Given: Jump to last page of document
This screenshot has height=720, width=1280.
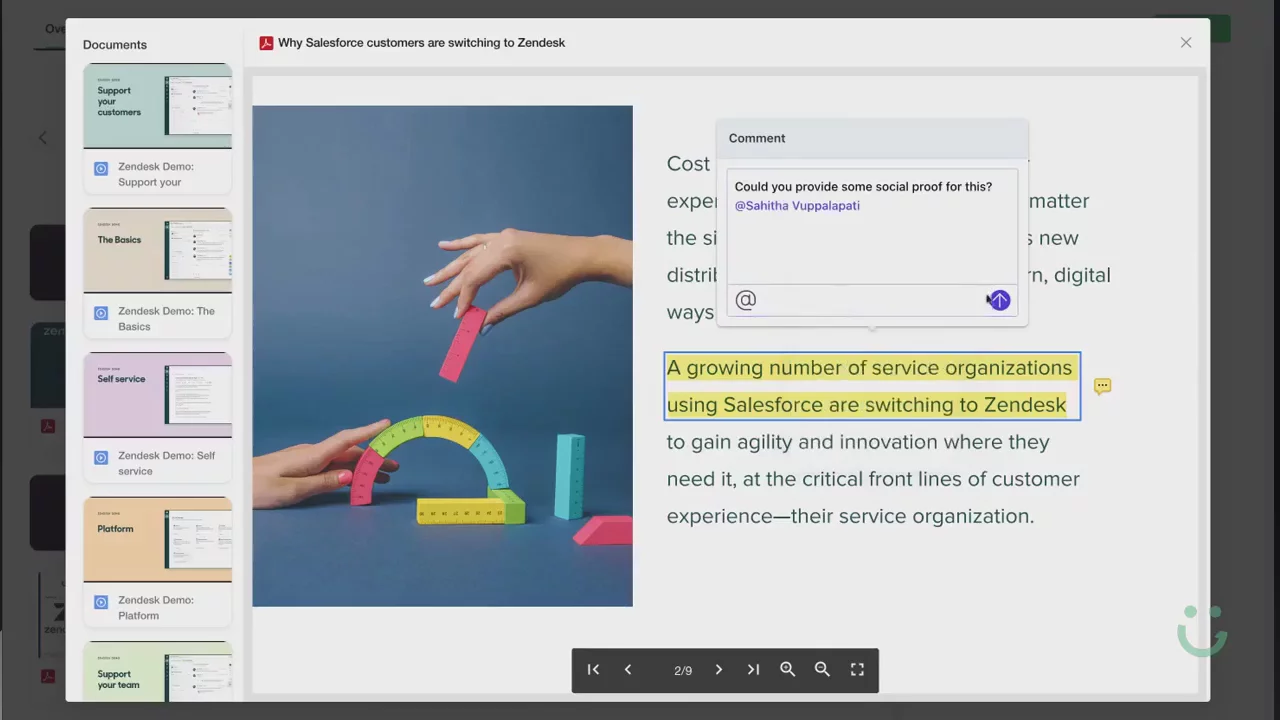Looking at the screenshot, I should [753, 670].
